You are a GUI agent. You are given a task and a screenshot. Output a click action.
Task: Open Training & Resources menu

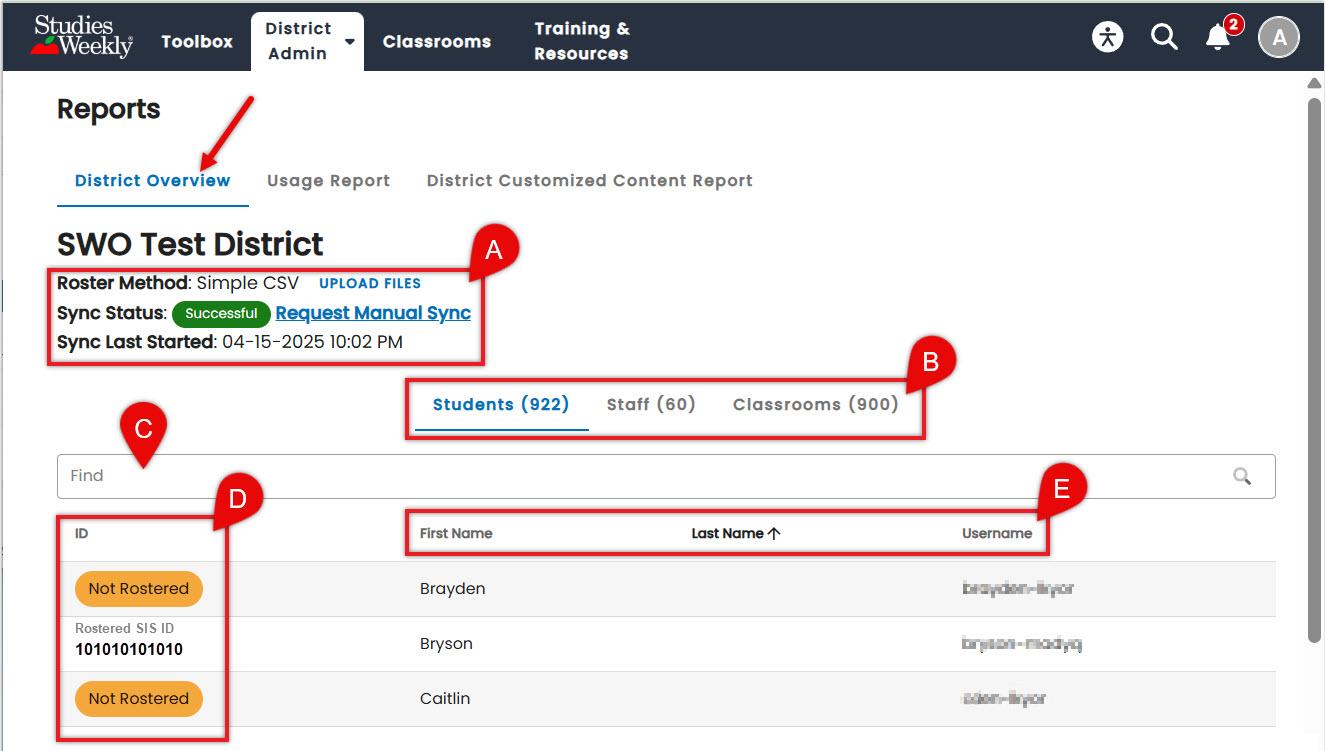coord(582,41)
